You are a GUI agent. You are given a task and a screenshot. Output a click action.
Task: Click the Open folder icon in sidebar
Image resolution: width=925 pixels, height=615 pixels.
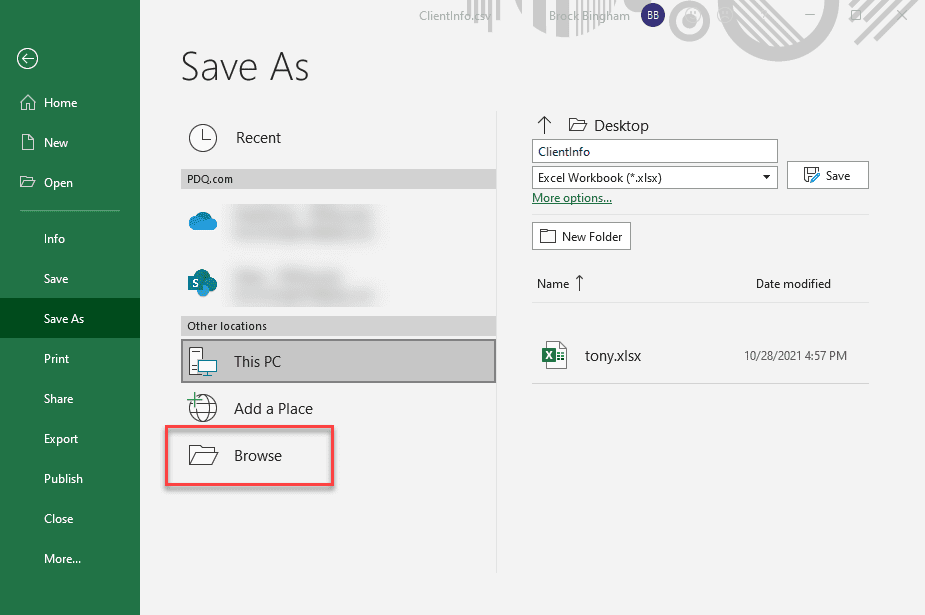coord(28,182)
